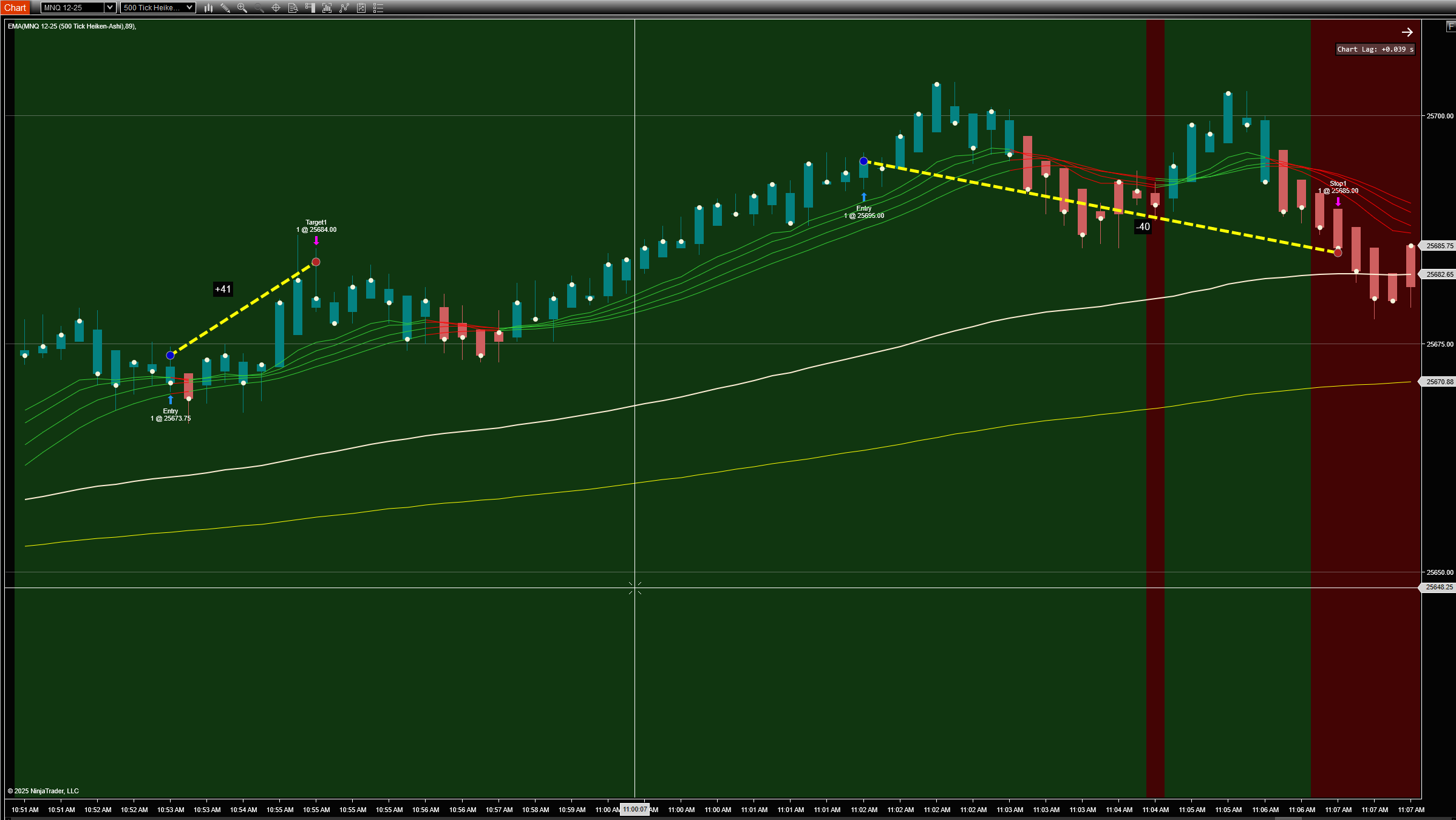Screen dimensions: 1456x820
Task: Click the bar type candlestick icon
Action: tap(208, 8)
